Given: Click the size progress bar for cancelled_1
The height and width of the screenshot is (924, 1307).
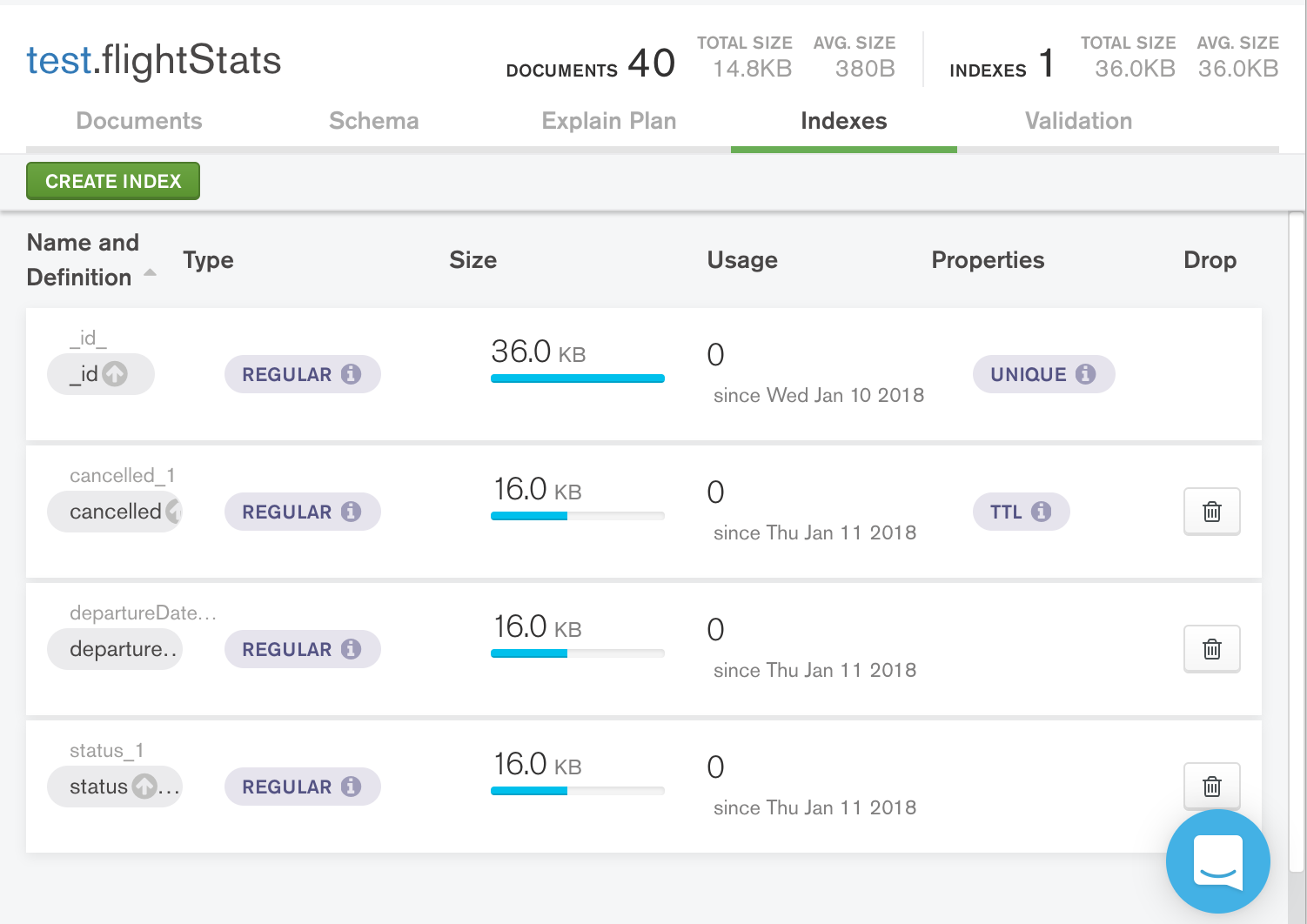Looking at the screenshot, I should pyautogui.click(x=577, y=516).
